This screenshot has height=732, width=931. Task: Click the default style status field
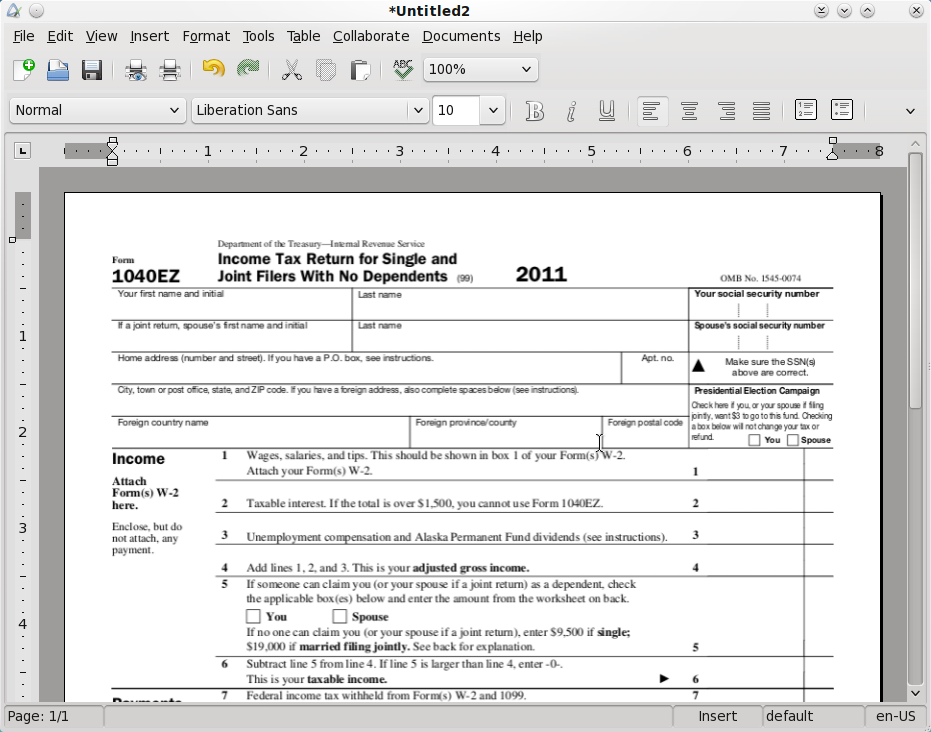[x=812, y=716]
